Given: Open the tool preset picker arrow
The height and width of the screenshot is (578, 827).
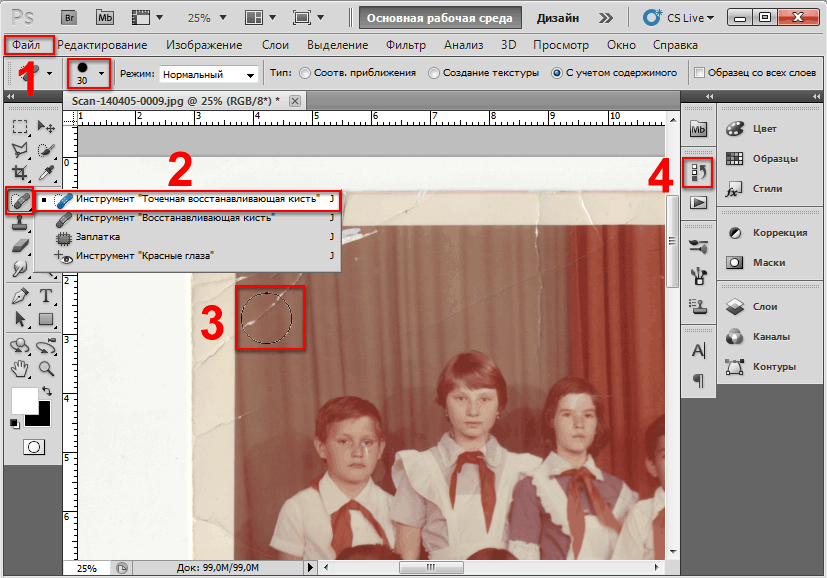Looking at the screenshot, I should pos(50,73).
